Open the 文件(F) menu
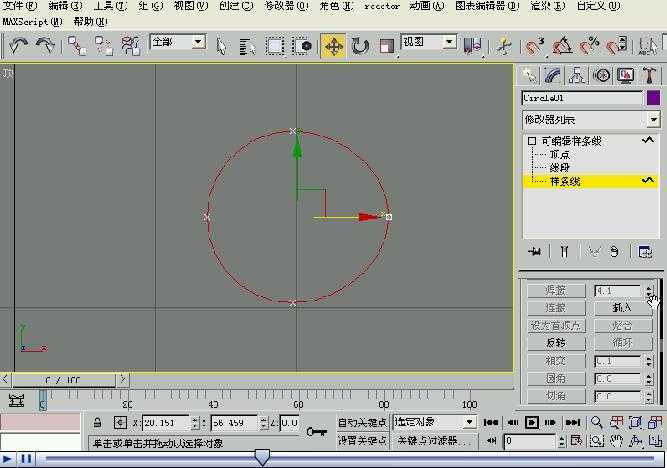 point(20,6)
